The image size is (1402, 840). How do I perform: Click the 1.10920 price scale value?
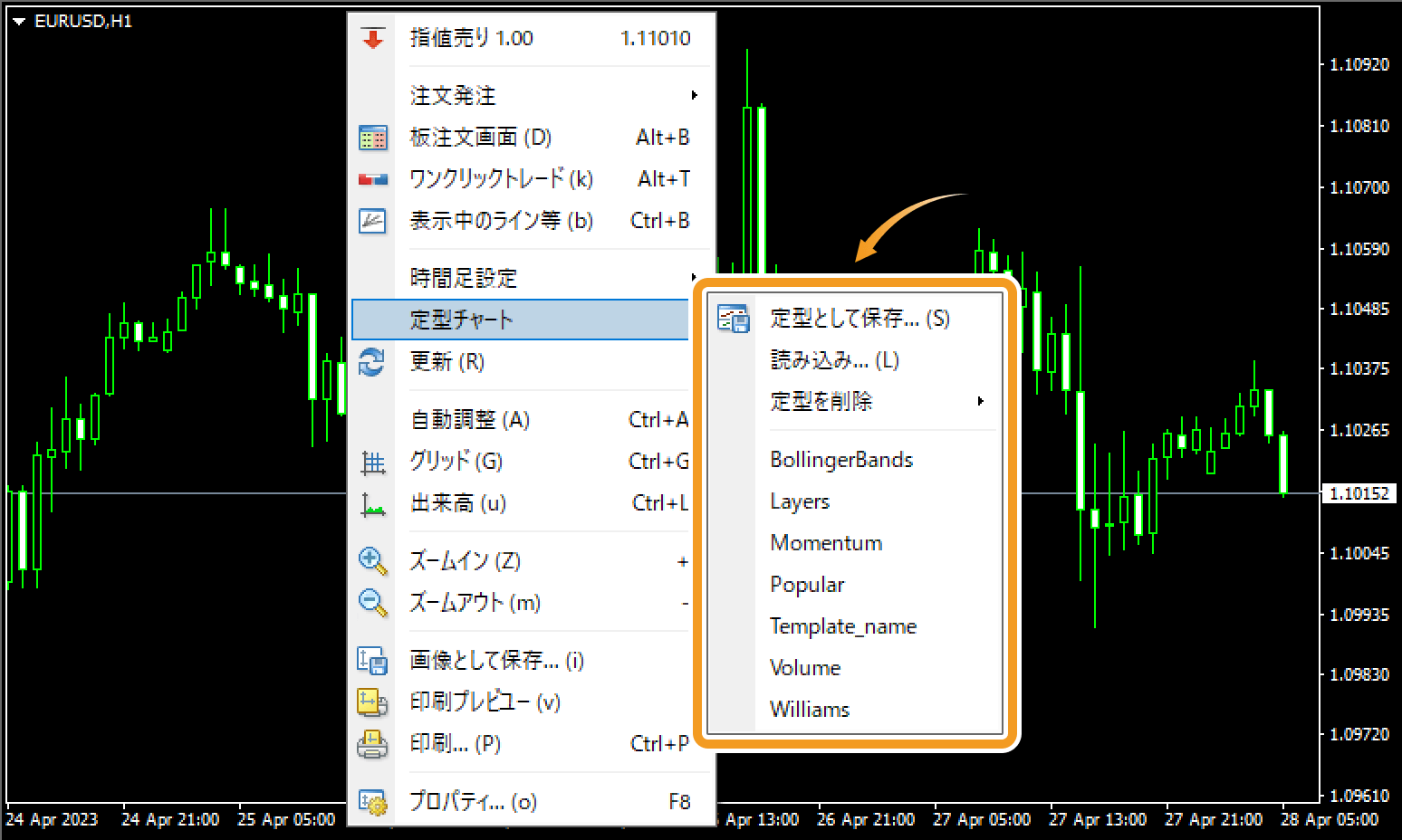pyautogui.click(x=1359, y=64)
